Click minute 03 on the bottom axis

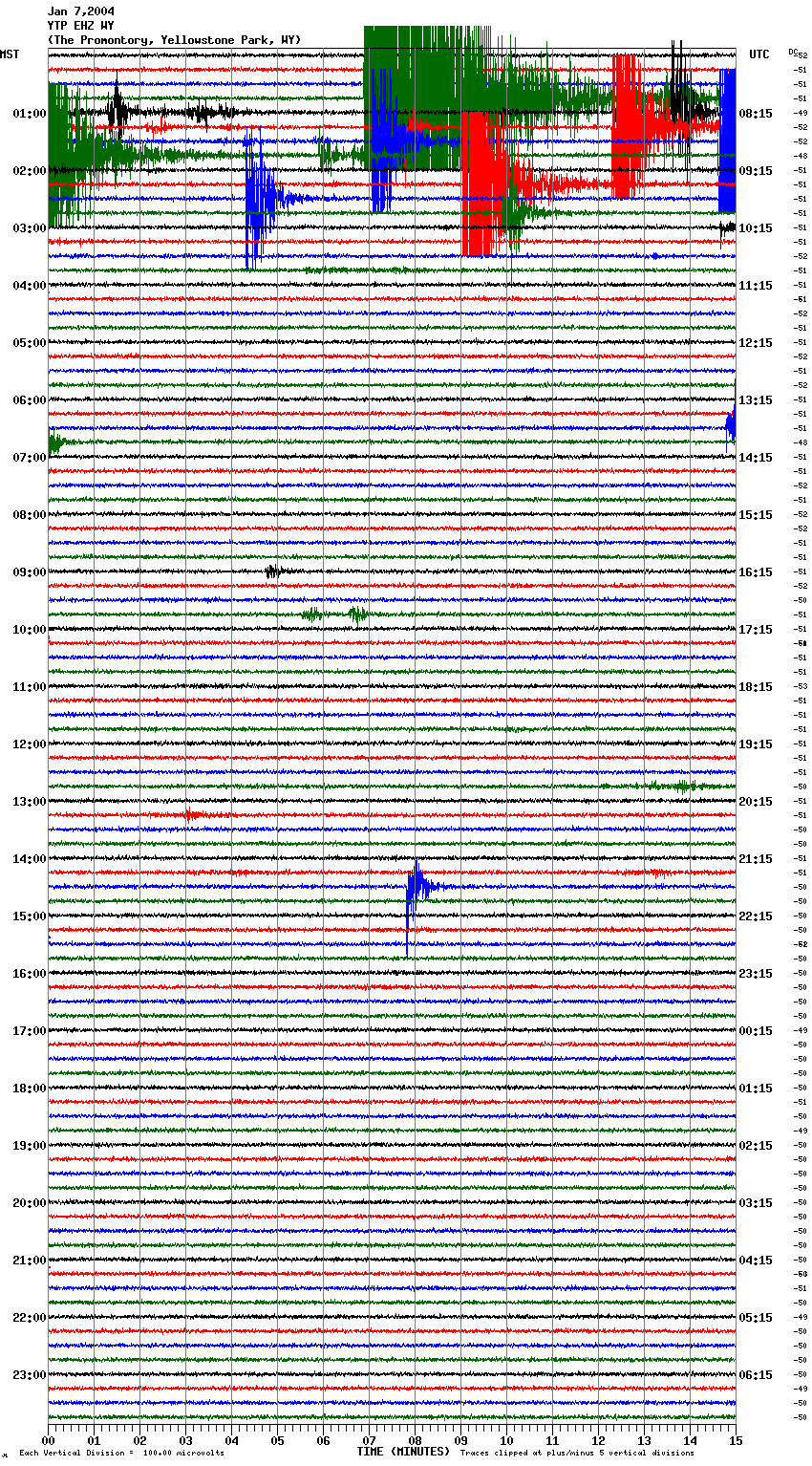(185, 1440)
